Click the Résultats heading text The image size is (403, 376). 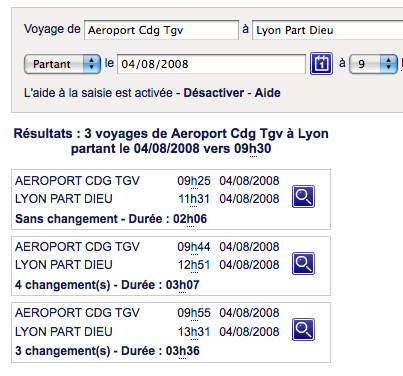[x=171, y=141]
